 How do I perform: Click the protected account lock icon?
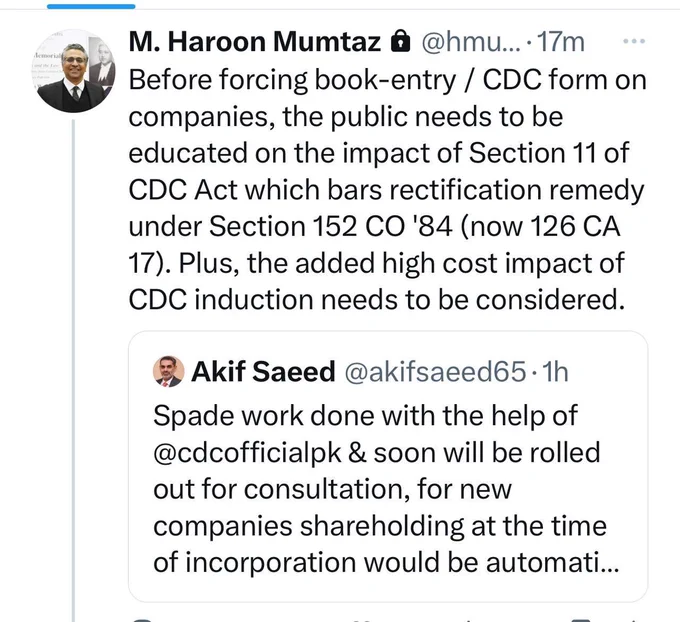coord(400,42)
